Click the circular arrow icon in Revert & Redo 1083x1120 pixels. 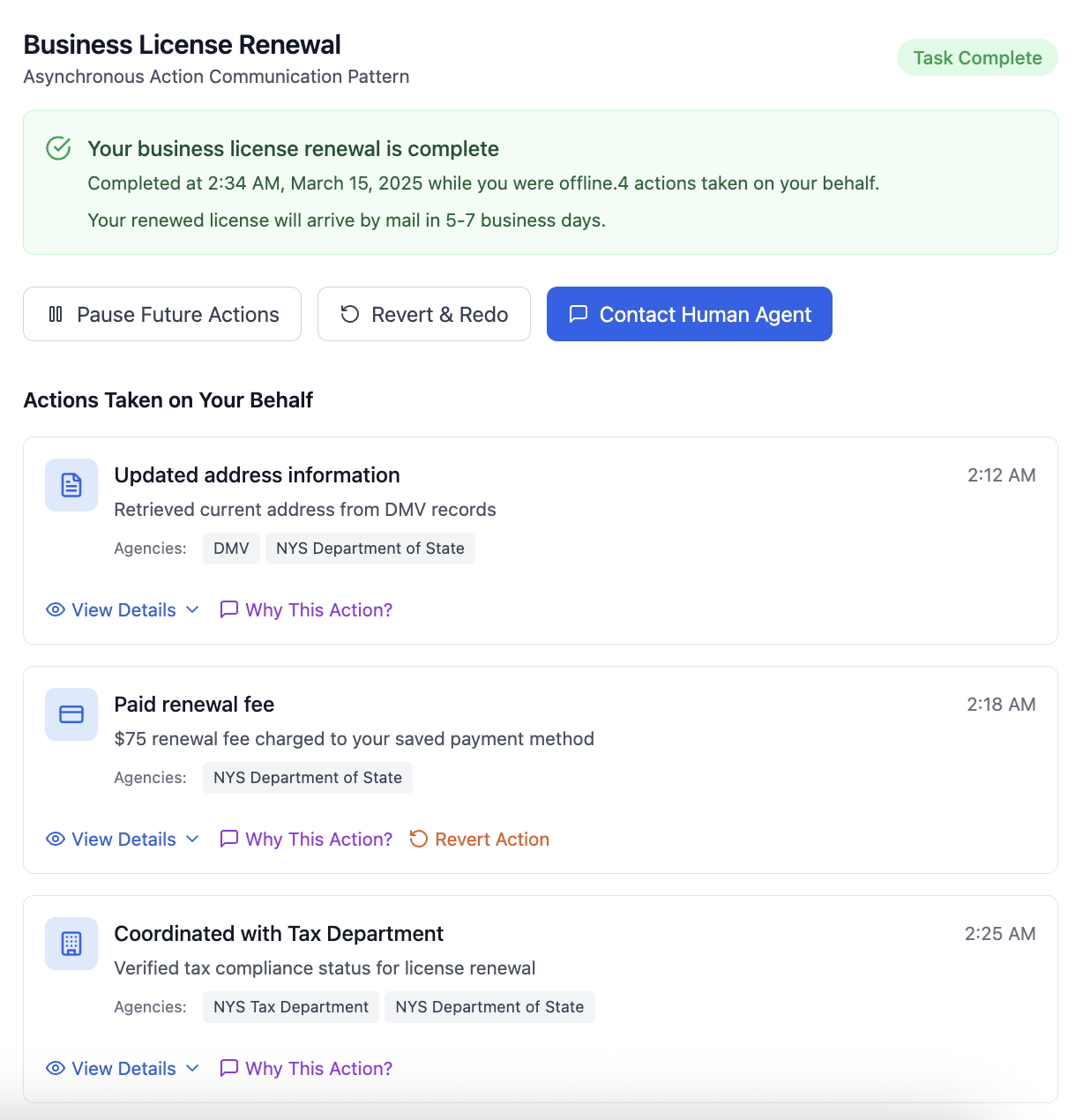click(350, 314)
